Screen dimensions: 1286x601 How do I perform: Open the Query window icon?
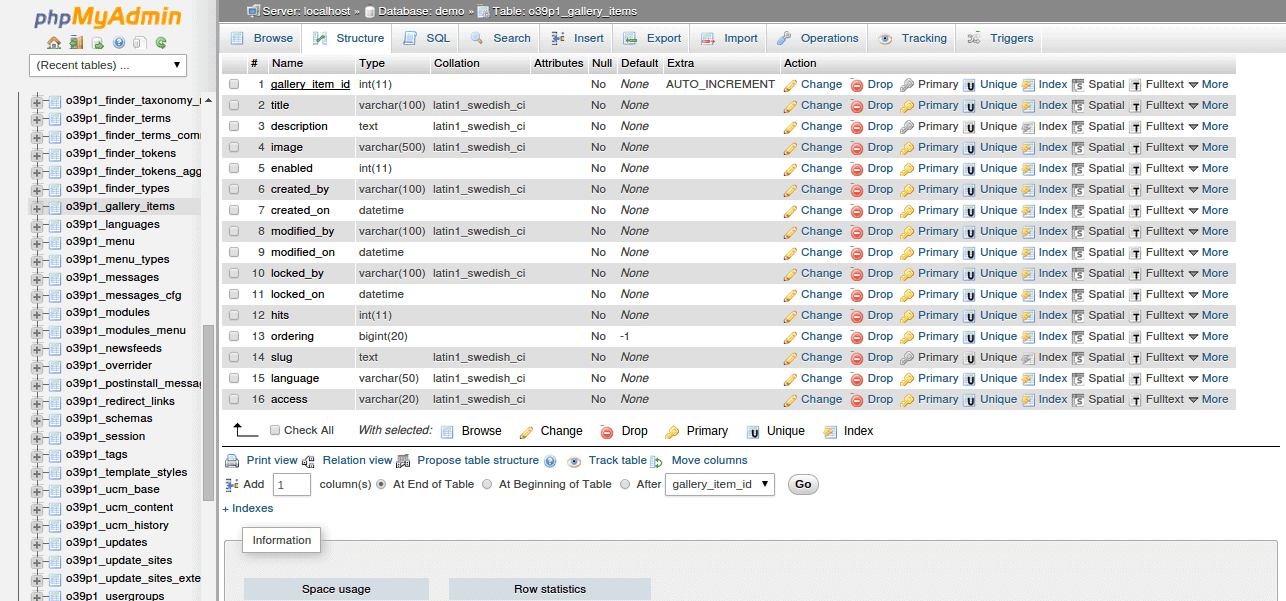click(98, 43)
